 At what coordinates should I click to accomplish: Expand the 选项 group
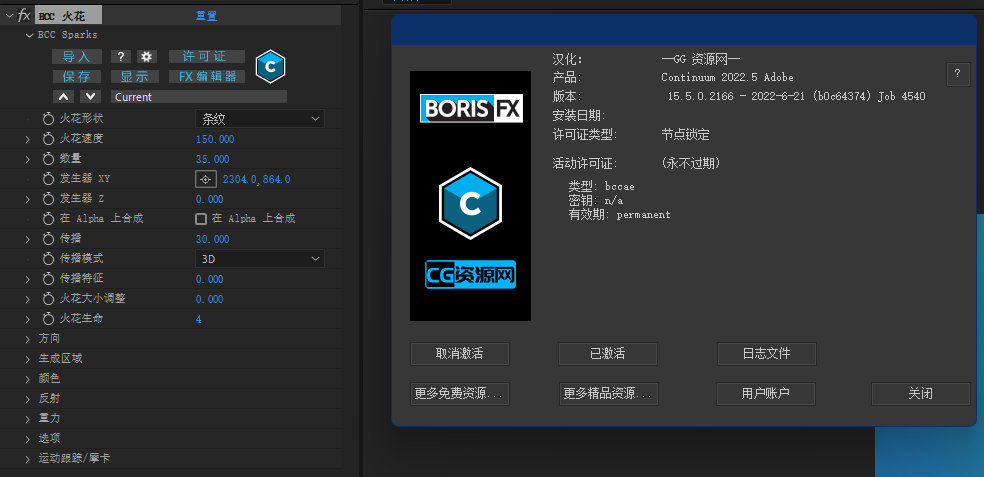click(28, 439)
